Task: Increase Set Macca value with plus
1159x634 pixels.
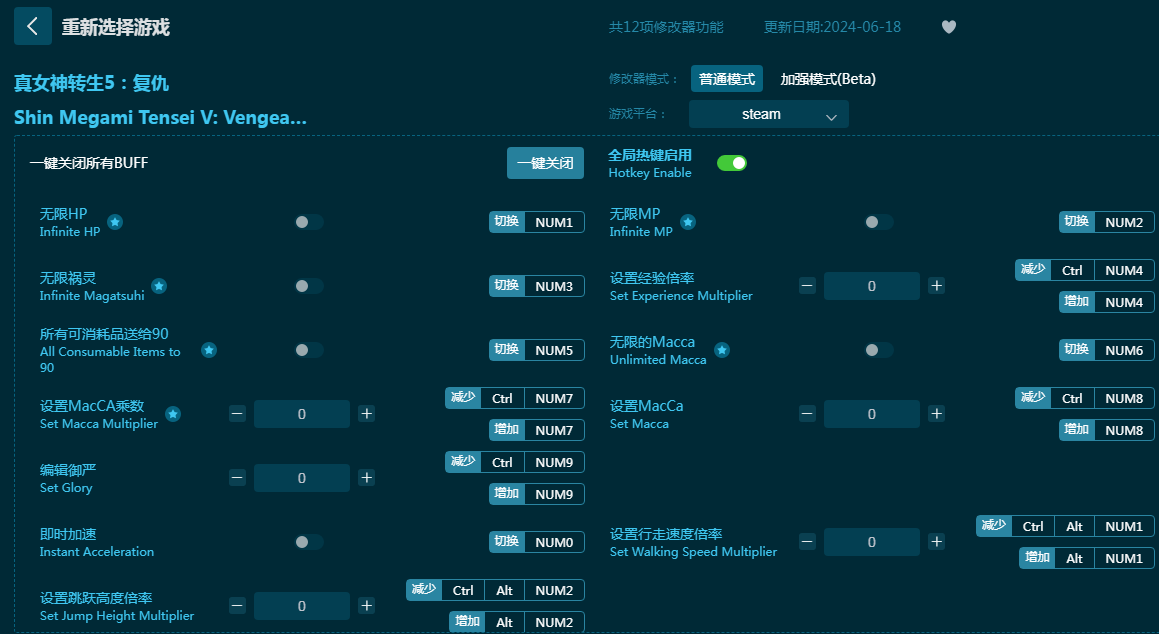Action: [937, 414]
